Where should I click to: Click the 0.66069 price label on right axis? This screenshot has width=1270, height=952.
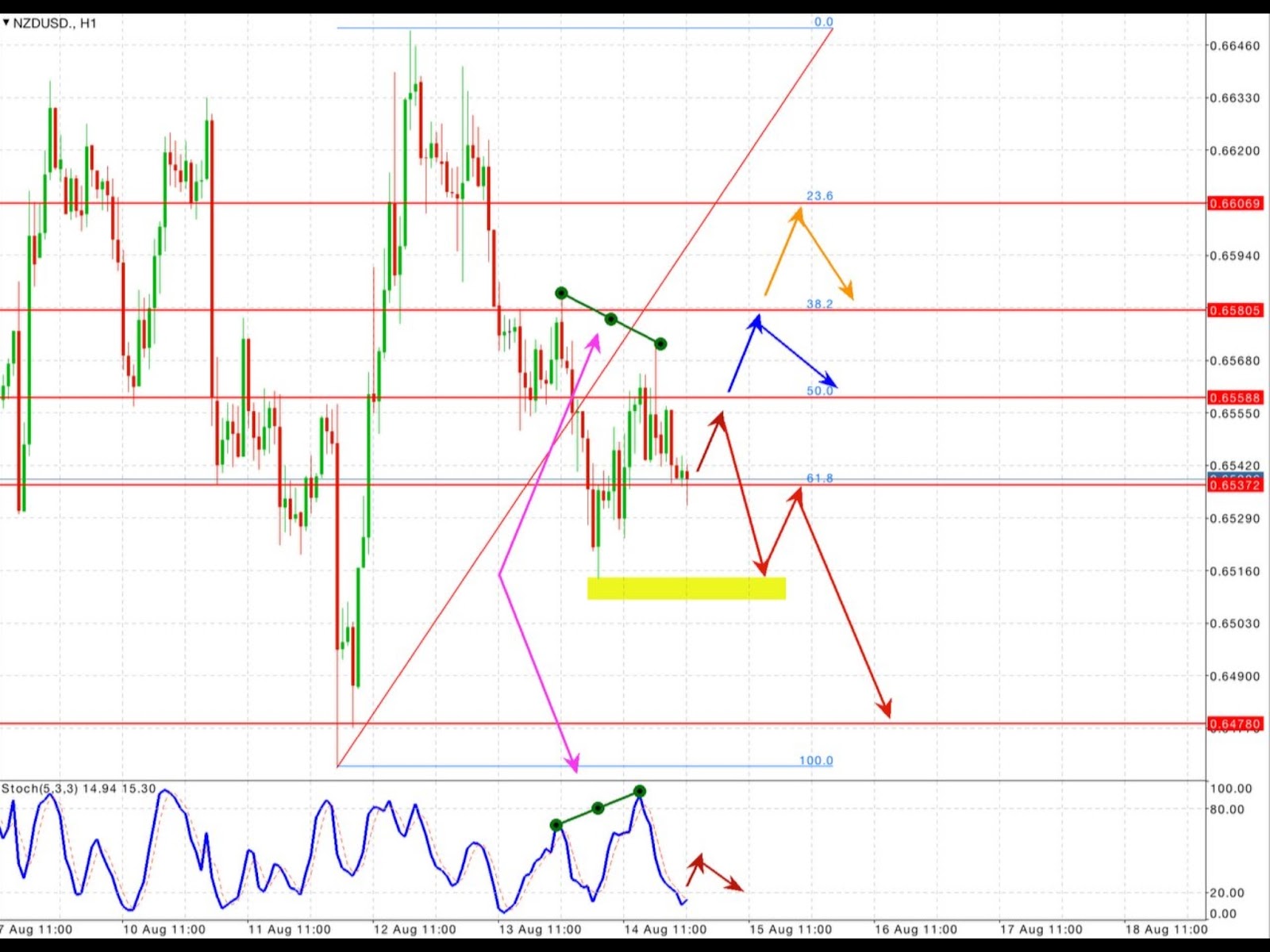click(1235, 204)
